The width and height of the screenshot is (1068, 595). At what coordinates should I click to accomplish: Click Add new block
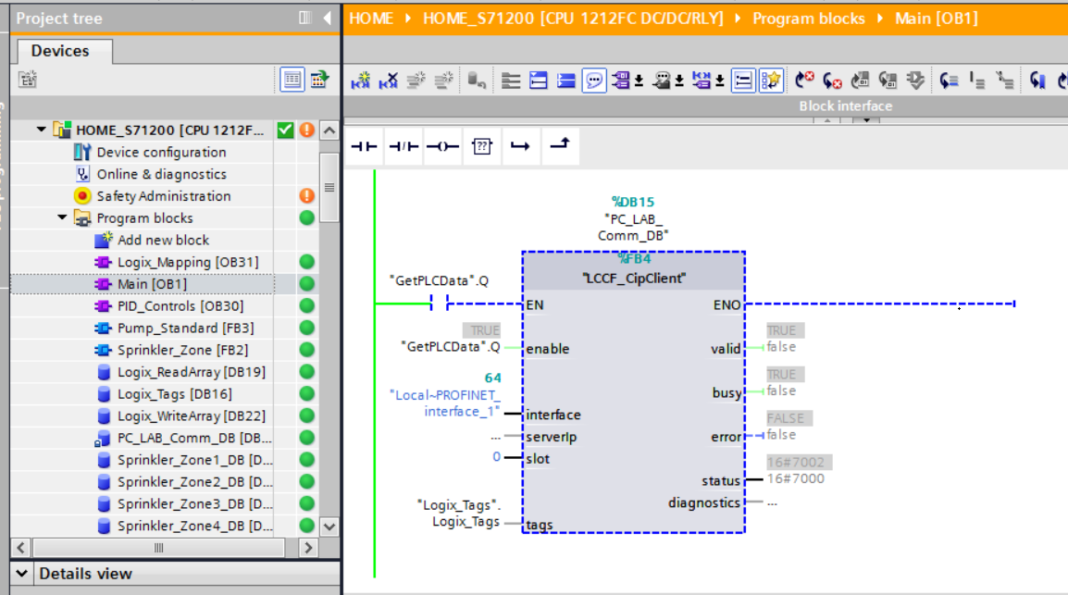[x=163, y=240]
